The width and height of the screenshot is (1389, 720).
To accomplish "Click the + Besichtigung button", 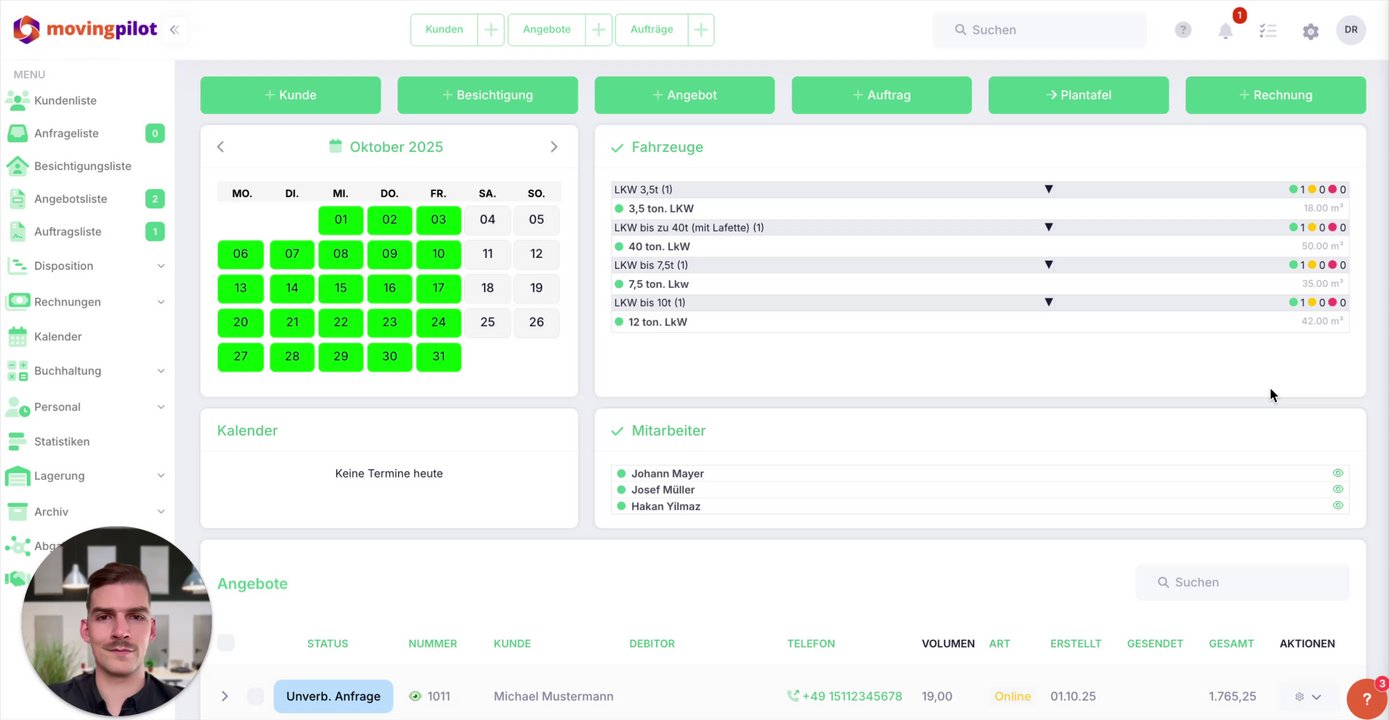I will click(487, 95).
